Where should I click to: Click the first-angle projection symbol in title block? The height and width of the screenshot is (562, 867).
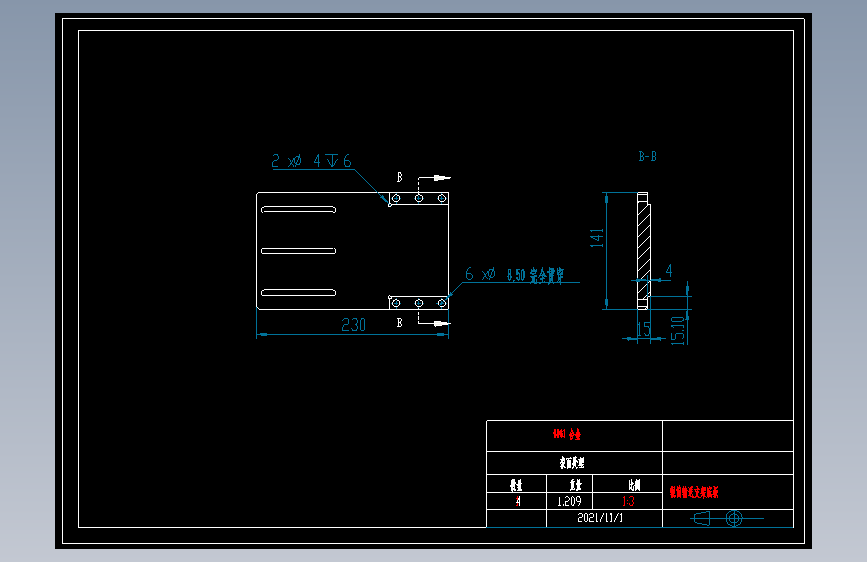pos(728,518)
